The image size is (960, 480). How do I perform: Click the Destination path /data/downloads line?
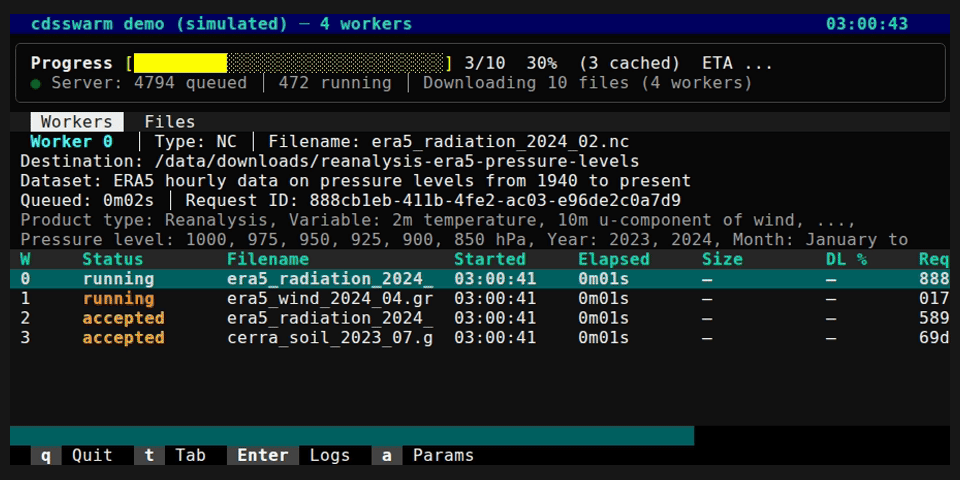coord(330,162)
